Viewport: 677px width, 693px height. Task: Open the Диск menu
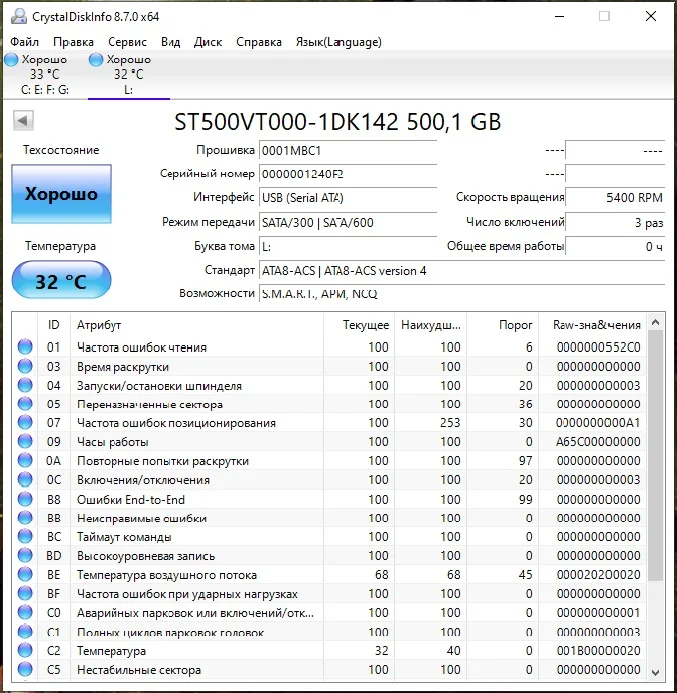[208, 42]
